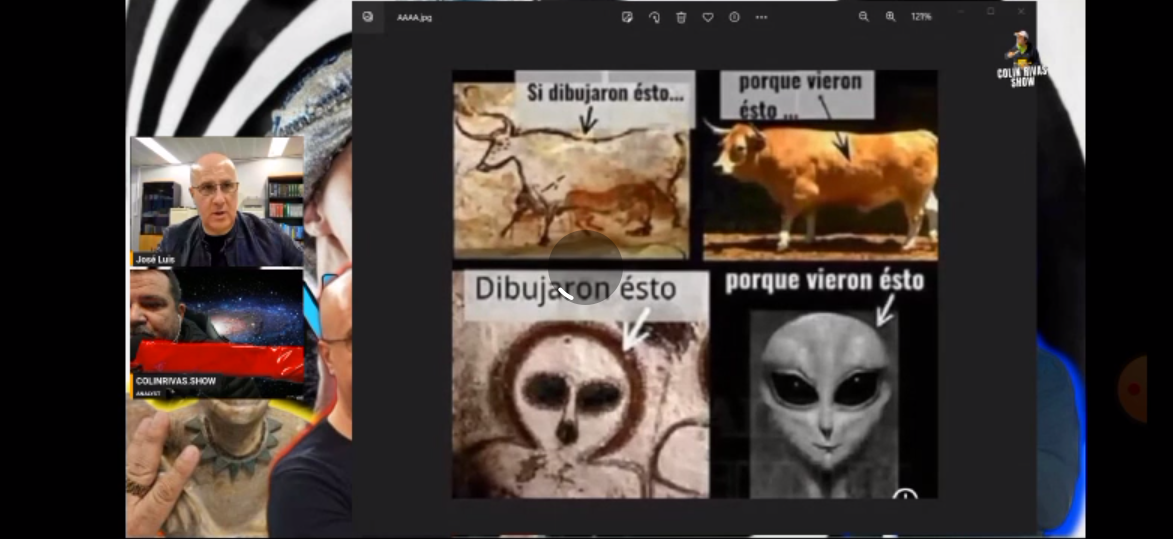Select the COLINRIVAS.SHOW webcam feed
Image resolution: width=1173 pixels, height=539 pixels.
tap(217, 333)
